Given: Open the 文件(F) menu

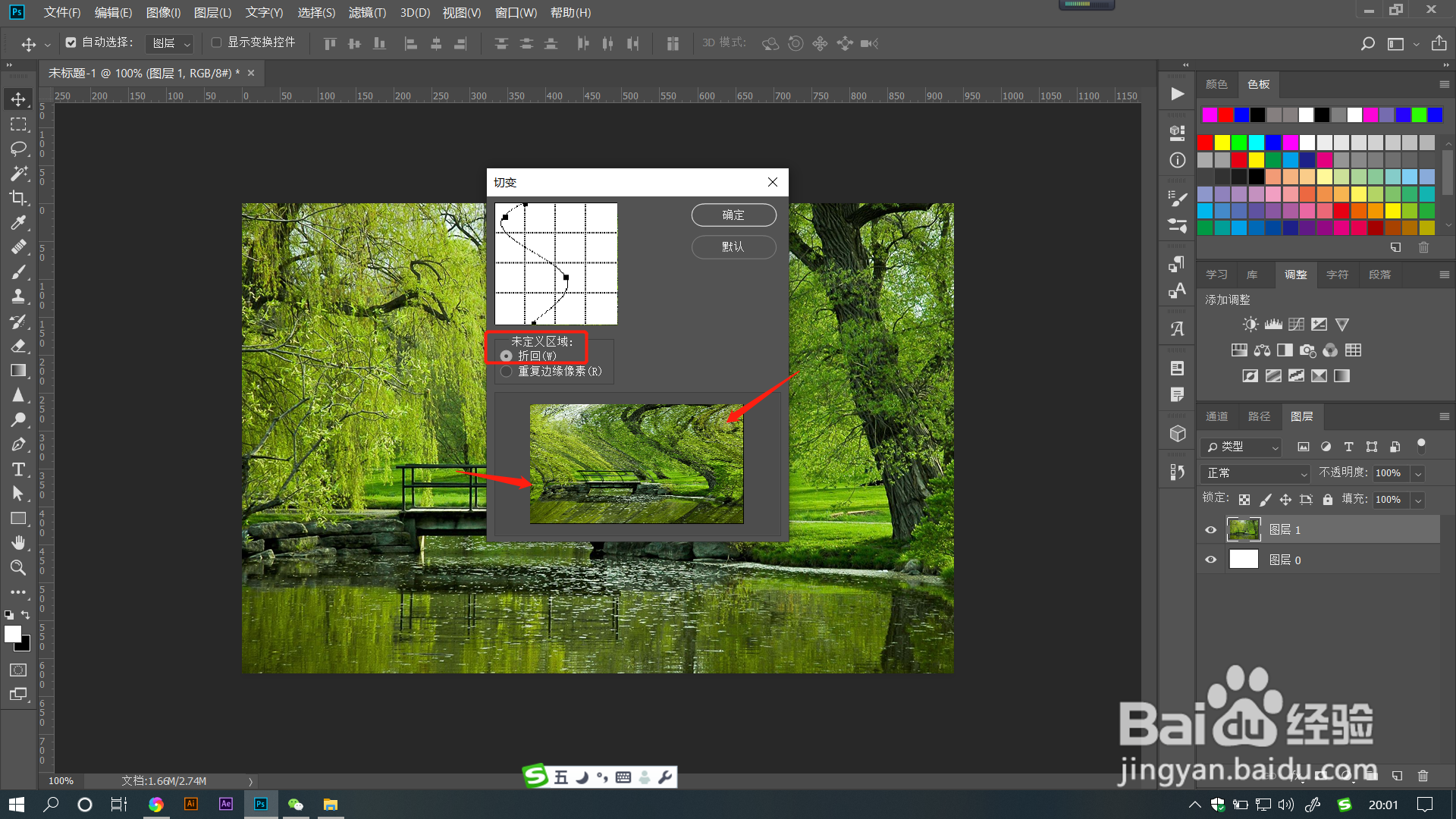Looking at the screenshot, I should click(61, 13).
